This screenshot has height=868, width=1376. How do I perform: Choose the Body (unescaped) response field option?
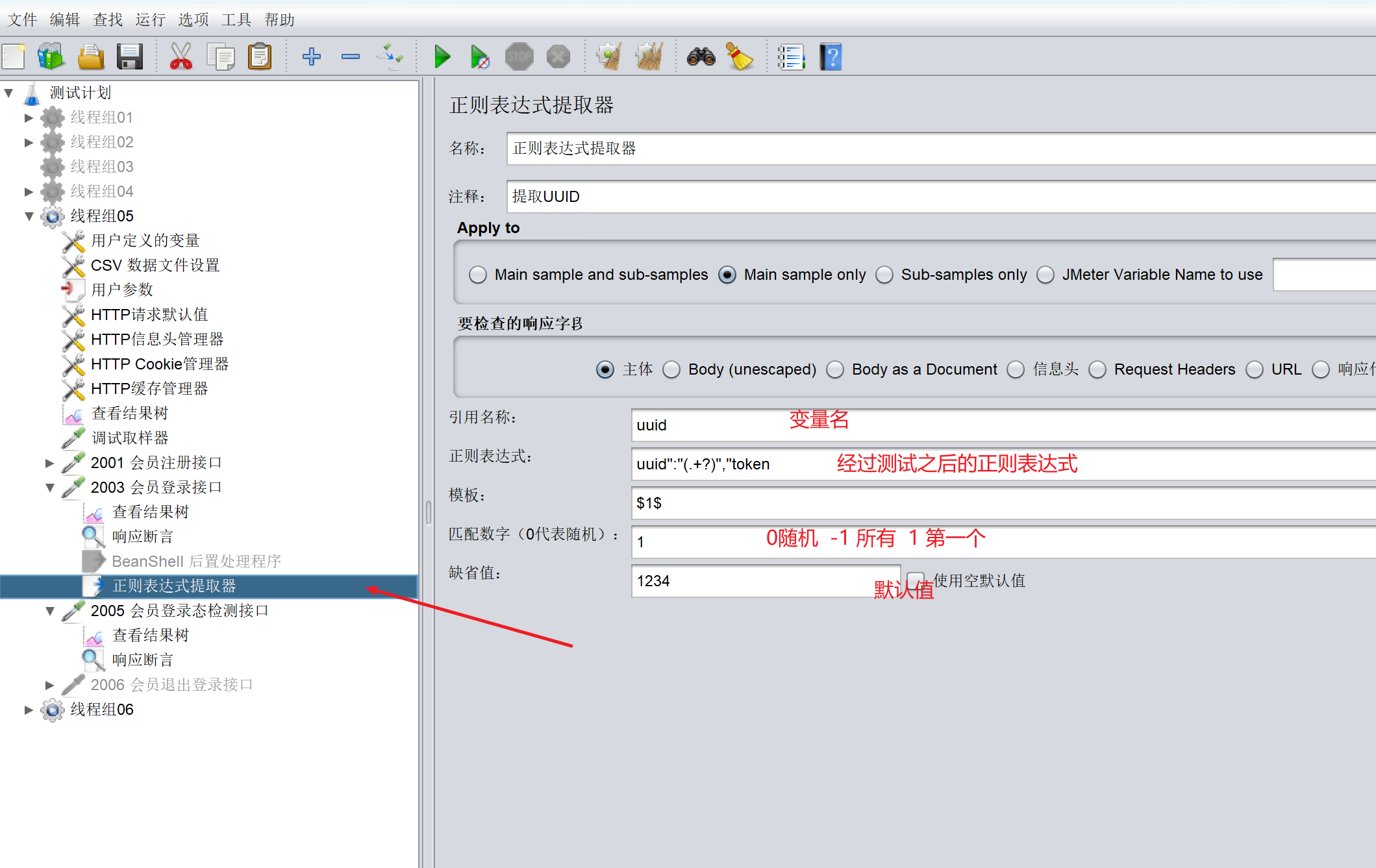point(671,369)
